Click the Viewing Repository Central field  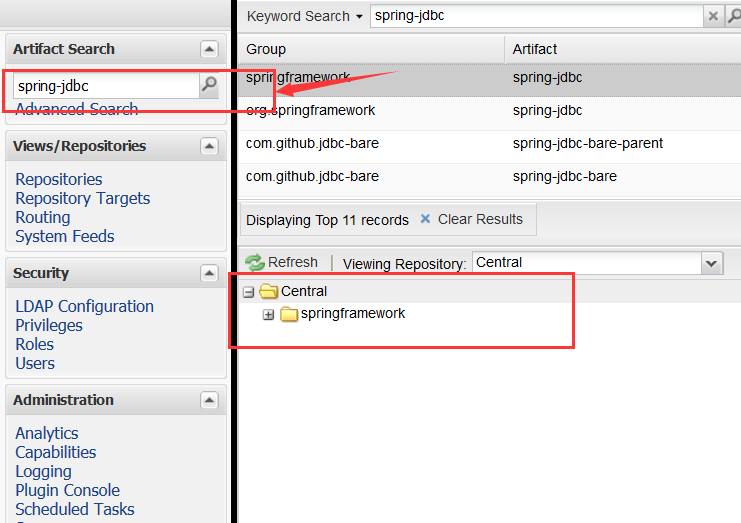pos(587,263)
